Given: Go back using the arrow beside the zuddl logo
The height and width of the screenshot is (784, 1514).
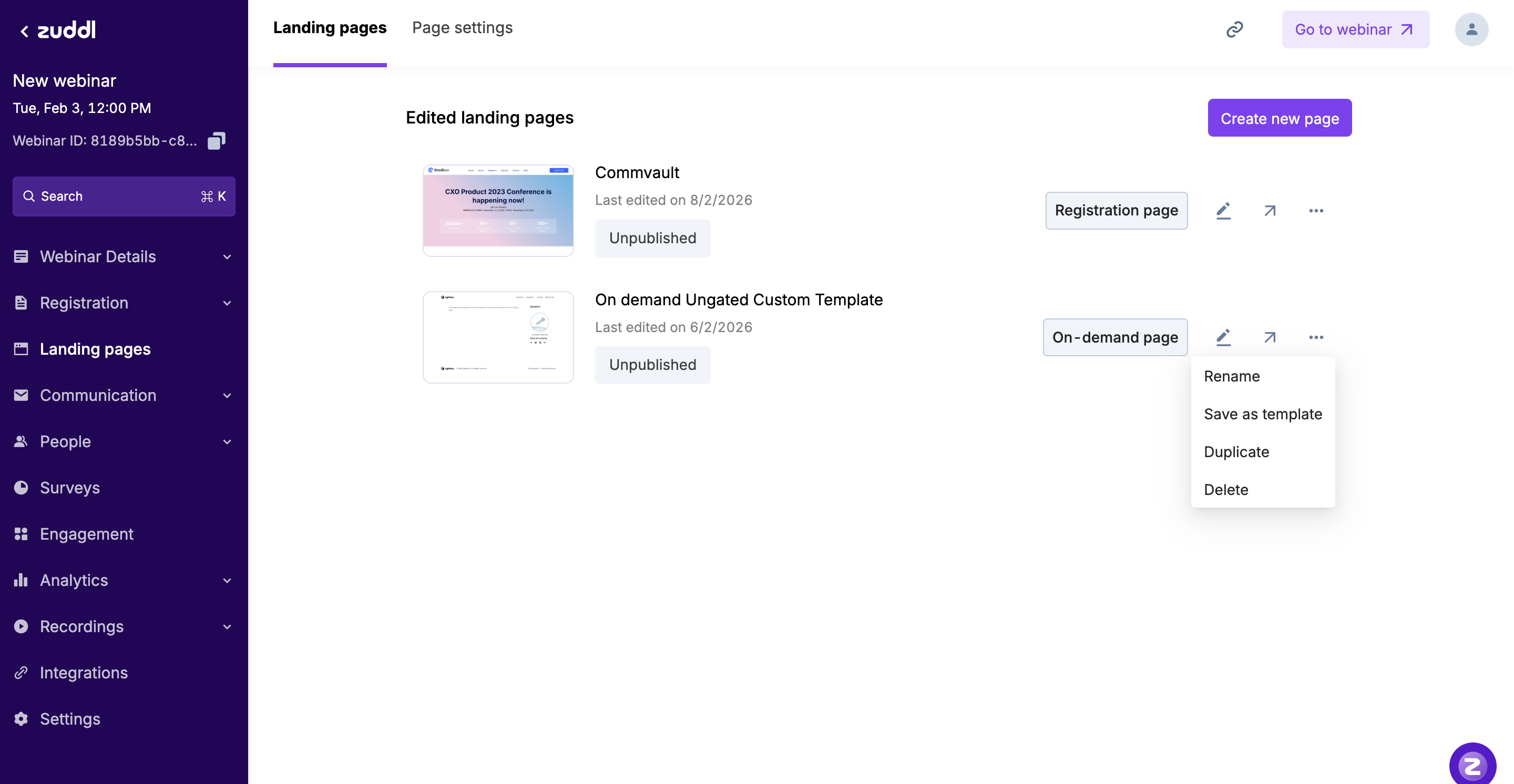Looking at the screenshot, I should [24, 31].
